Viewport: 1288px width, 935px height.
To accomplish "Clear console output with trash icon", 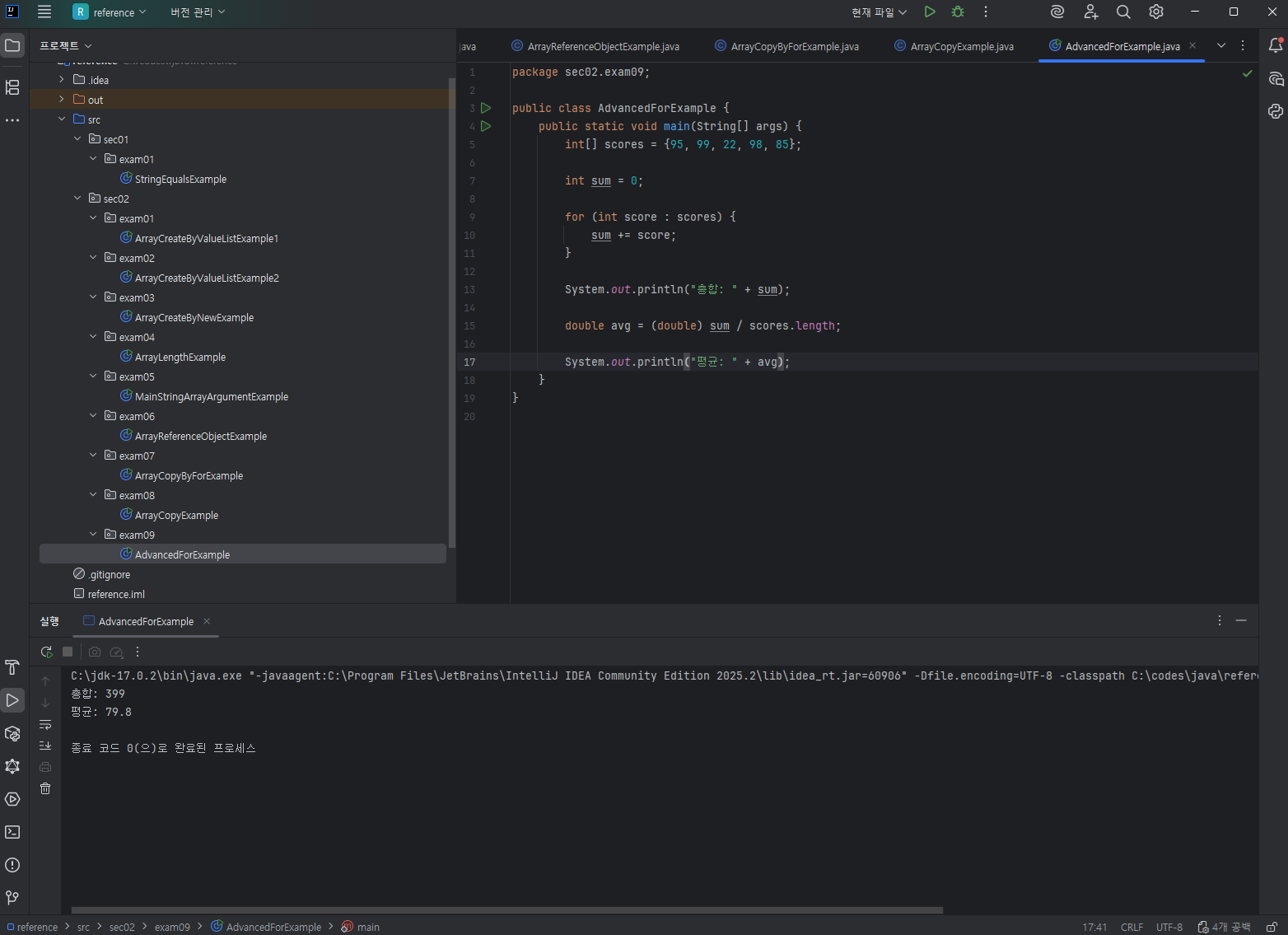I will 45,788.
